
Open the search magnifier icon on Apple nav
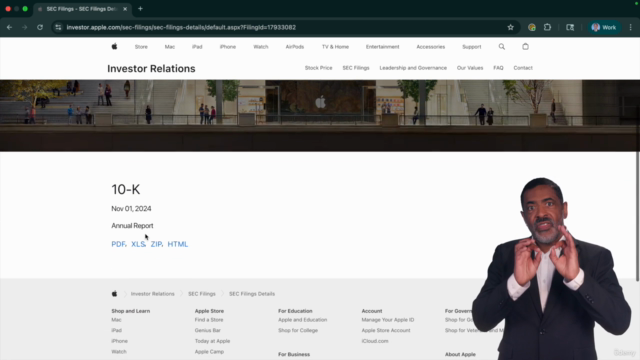point(502,47)
